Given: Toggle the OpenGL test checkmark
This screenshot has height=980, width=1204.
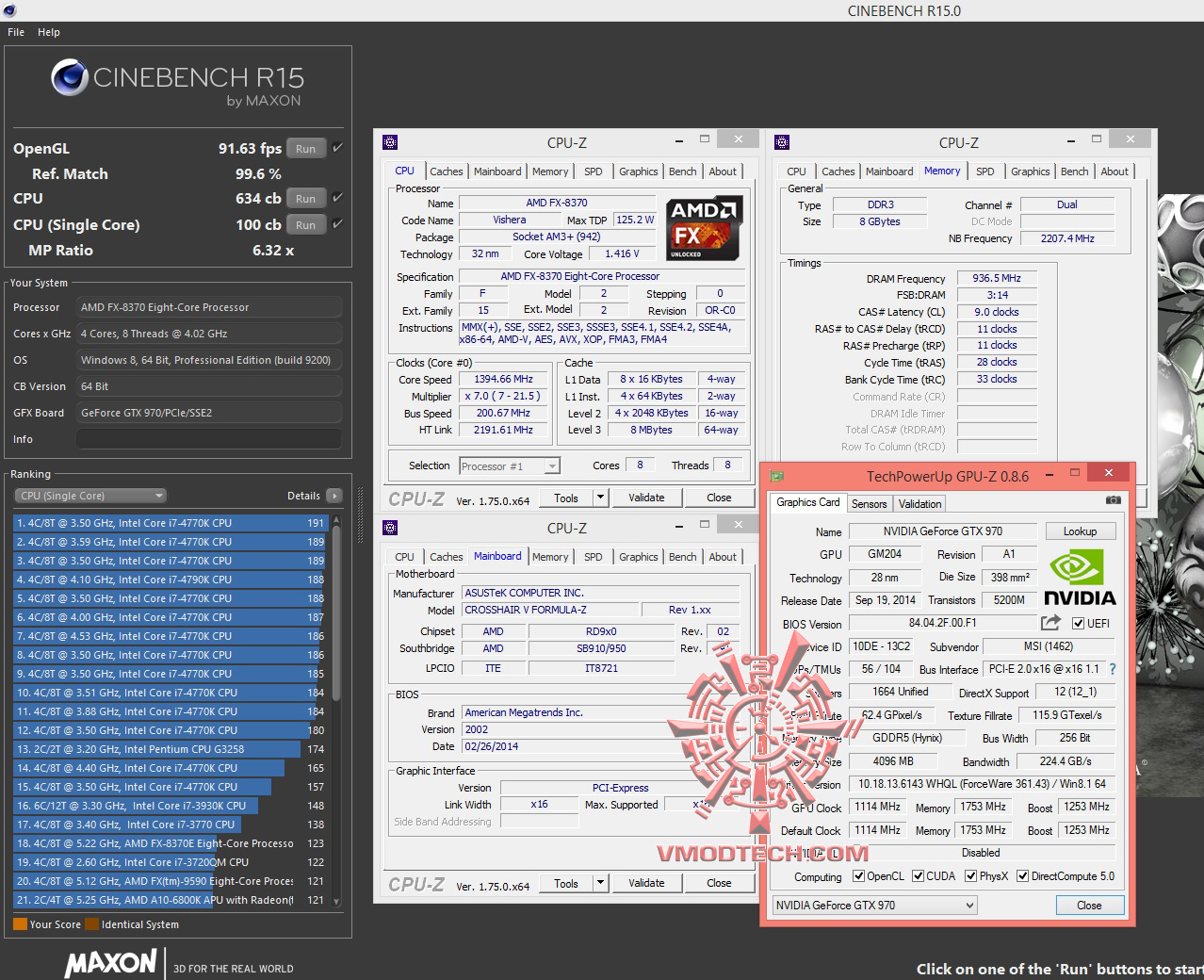Looking at the screenshot, I should click(337, 148).
